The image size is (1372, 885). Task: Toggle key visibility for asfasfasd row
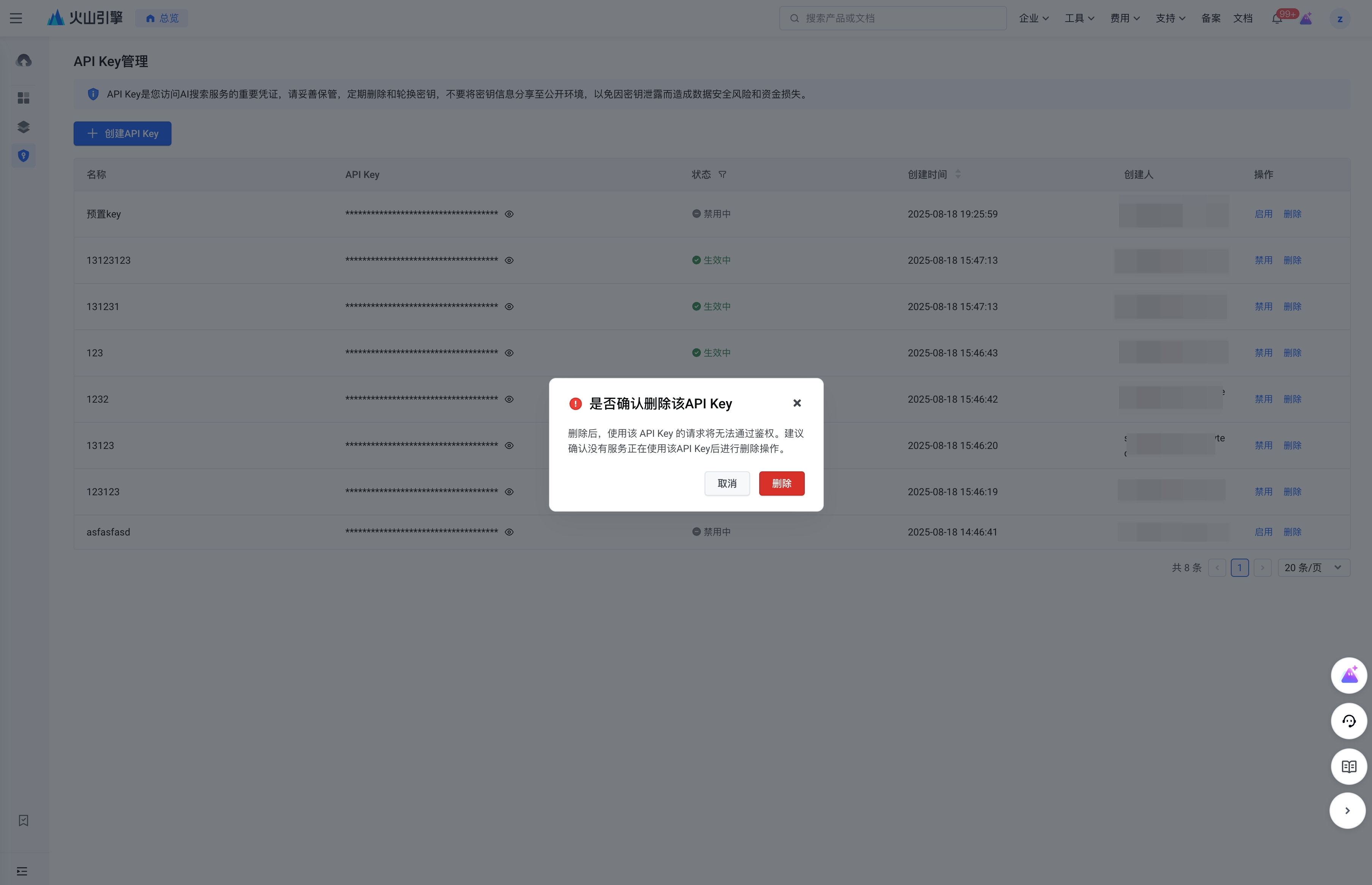pyautogui.click(x=509, y=532)
